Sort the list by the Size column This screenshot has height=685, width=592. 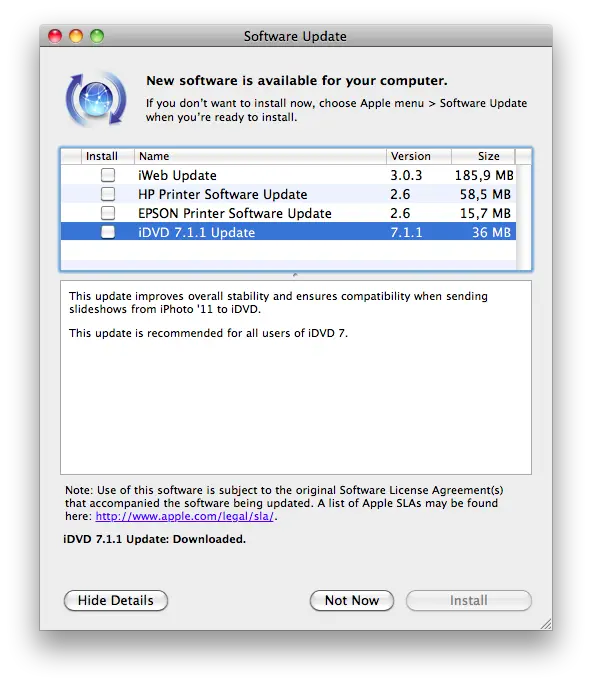coord(484,156)
